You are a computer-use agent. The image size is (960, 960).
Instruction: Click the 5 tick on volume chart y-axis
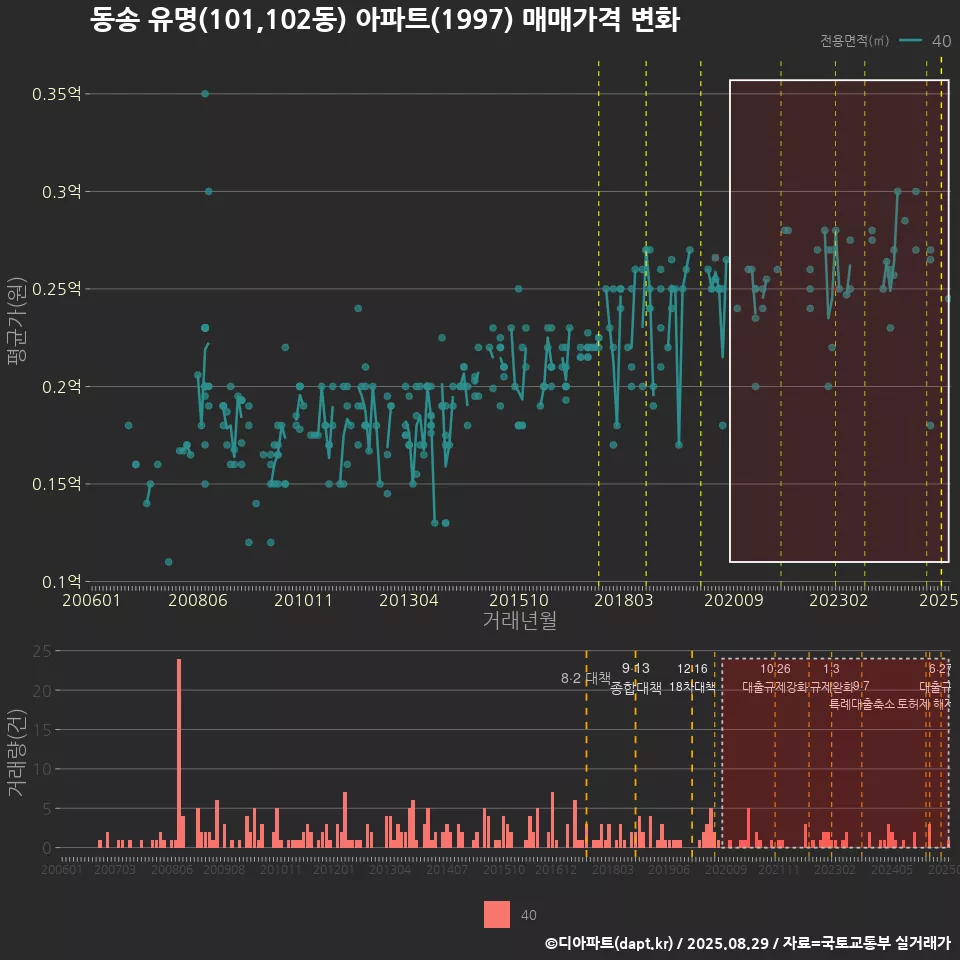tap(47, 809)
